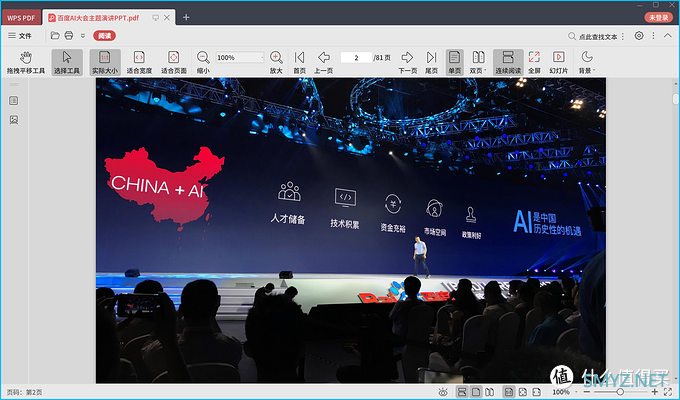
Task: Expand the quick access toolbar dropdown
Action: click(x=83, y=36)
